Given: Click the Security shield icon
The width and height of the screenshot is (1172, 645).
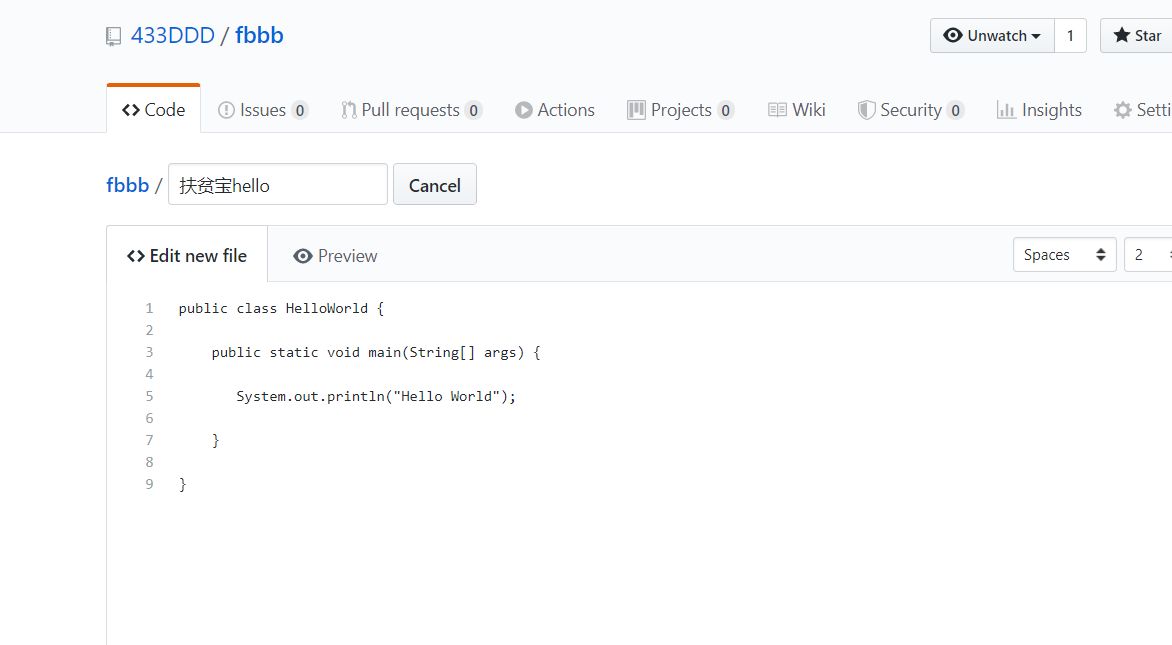Looking at the screenshot, I should point(867,110).
